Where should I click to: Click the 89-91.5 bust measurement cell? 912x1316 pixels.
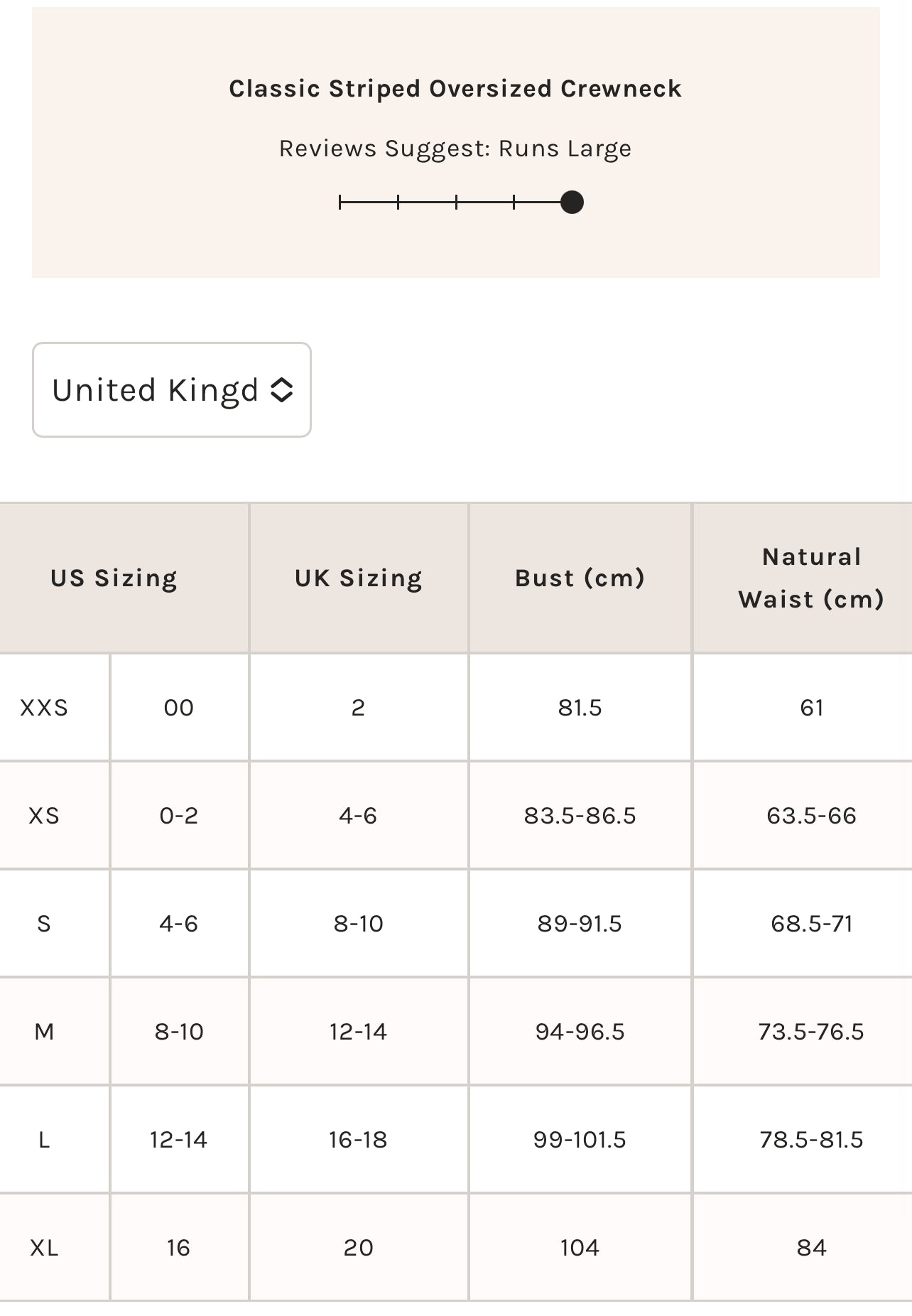[580, 924]
